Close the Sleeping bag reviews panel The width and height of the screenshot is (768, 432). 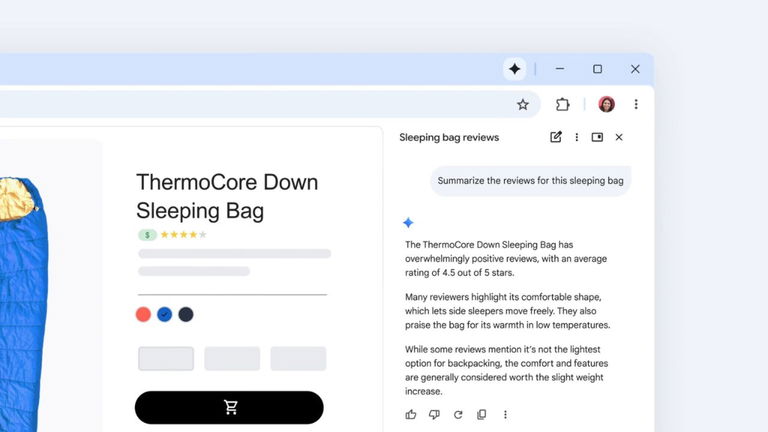pyautogui.click(x=619, y=137)
